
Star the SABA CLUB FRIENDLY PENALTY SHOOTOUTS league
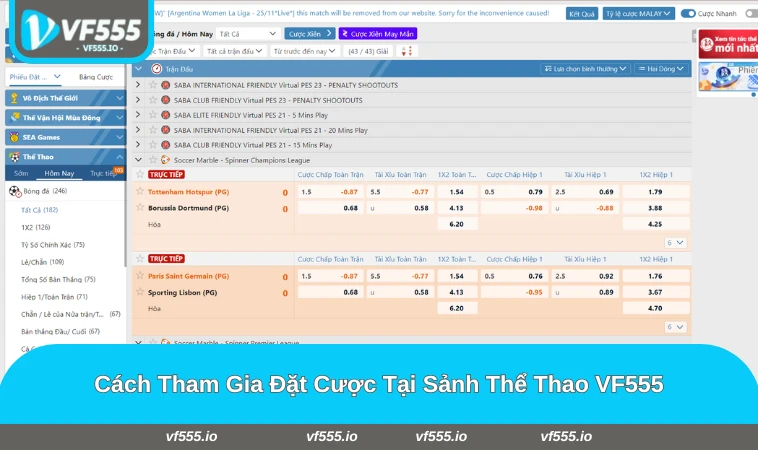pos(153,100)
